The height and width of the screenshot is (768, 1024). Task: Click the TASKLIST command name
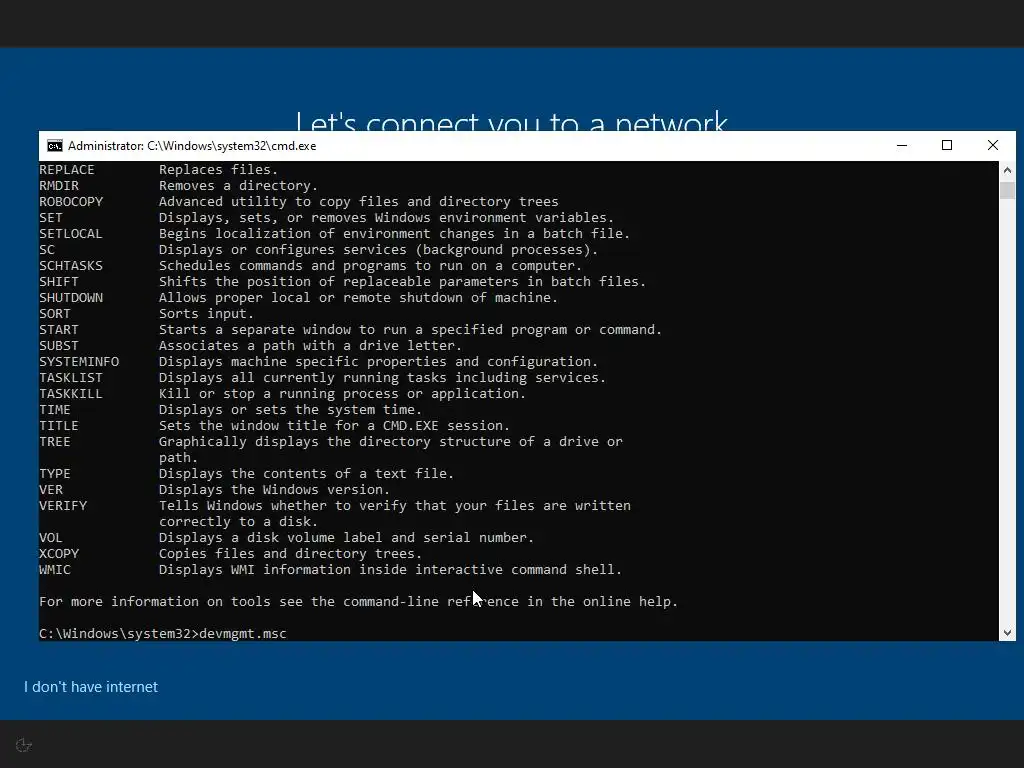coord(71,377)
